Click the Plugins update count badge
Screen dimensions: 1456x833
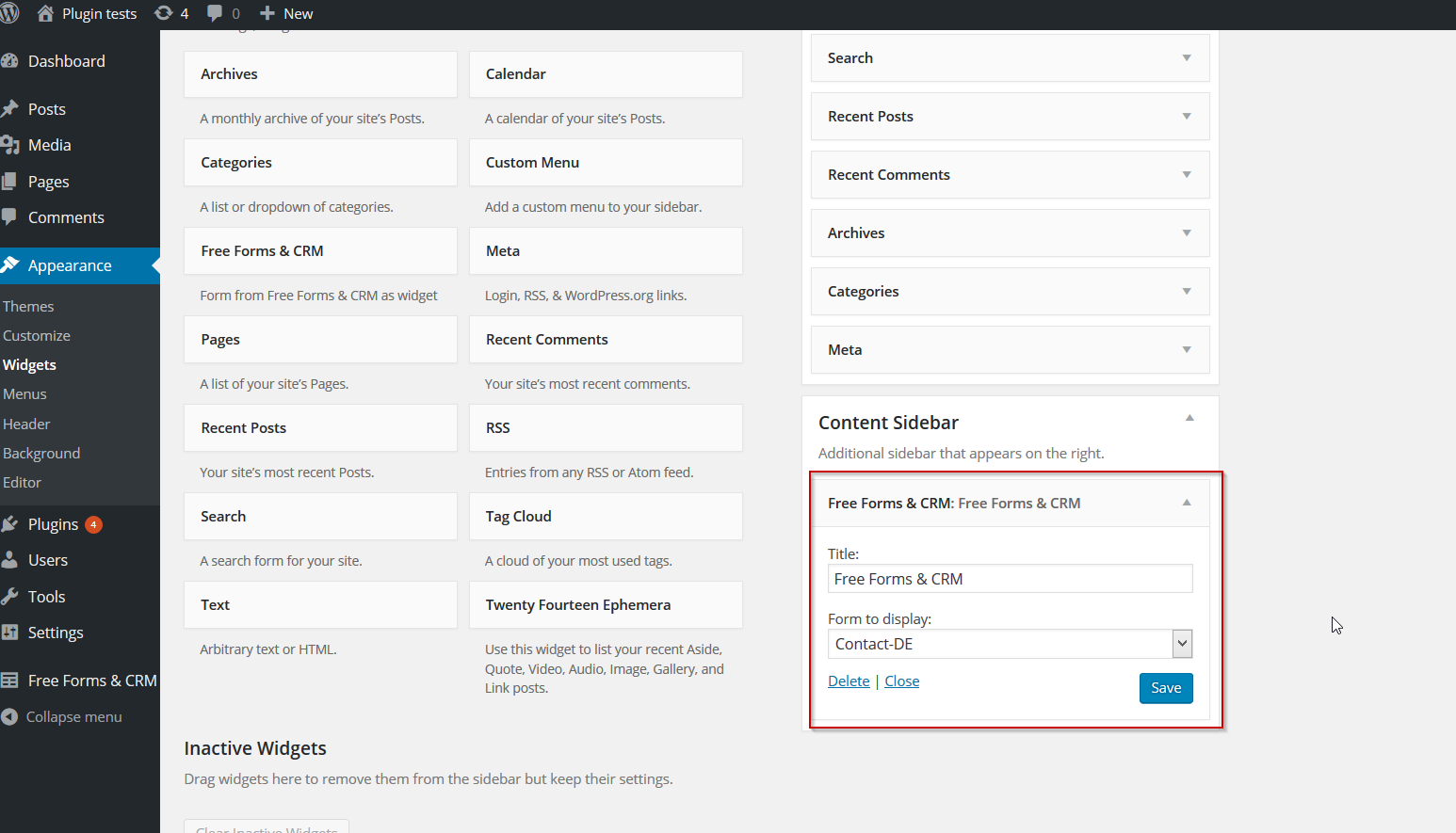(x=93, y=524)
